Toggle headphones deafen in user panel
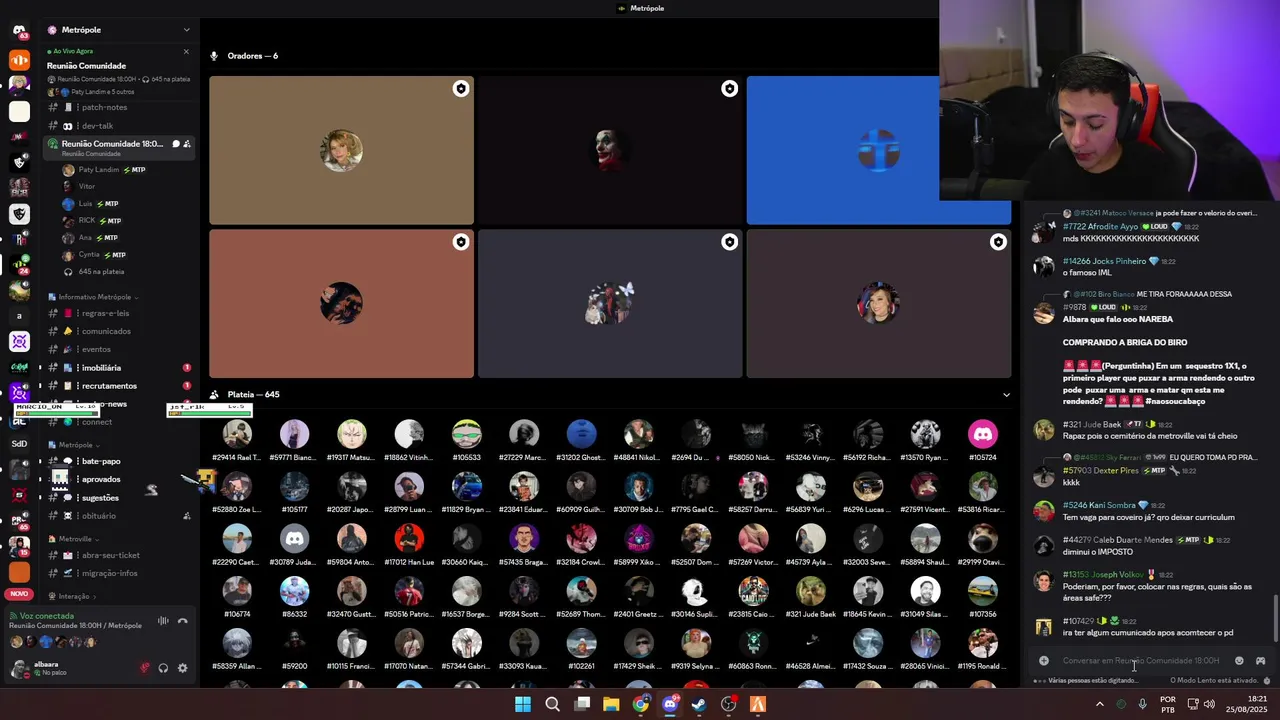The image size is (1280, 720). (x=163, y=668)
